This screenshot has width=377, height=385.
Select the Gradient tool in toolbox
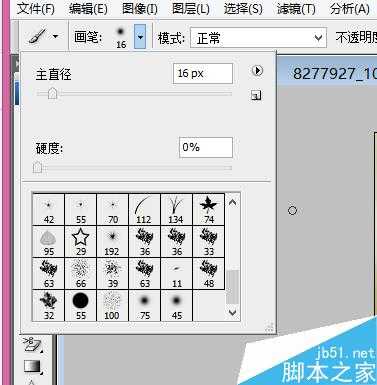click(32, 367)
